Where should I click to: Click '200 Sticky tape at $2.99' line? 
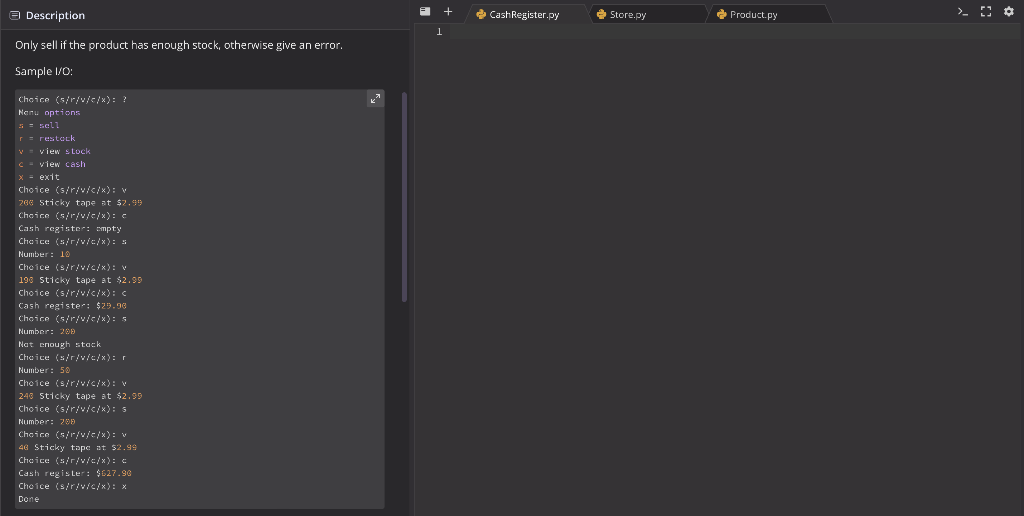coord(80,202)
